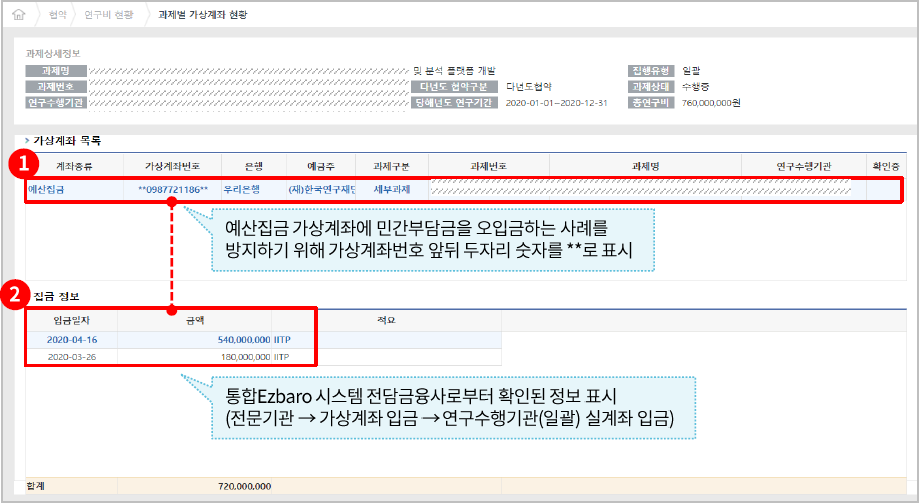The width and height of the screenshot is (920, 503).
Task: Click the 과제명 label in detail info
Action: click(56, 71)
